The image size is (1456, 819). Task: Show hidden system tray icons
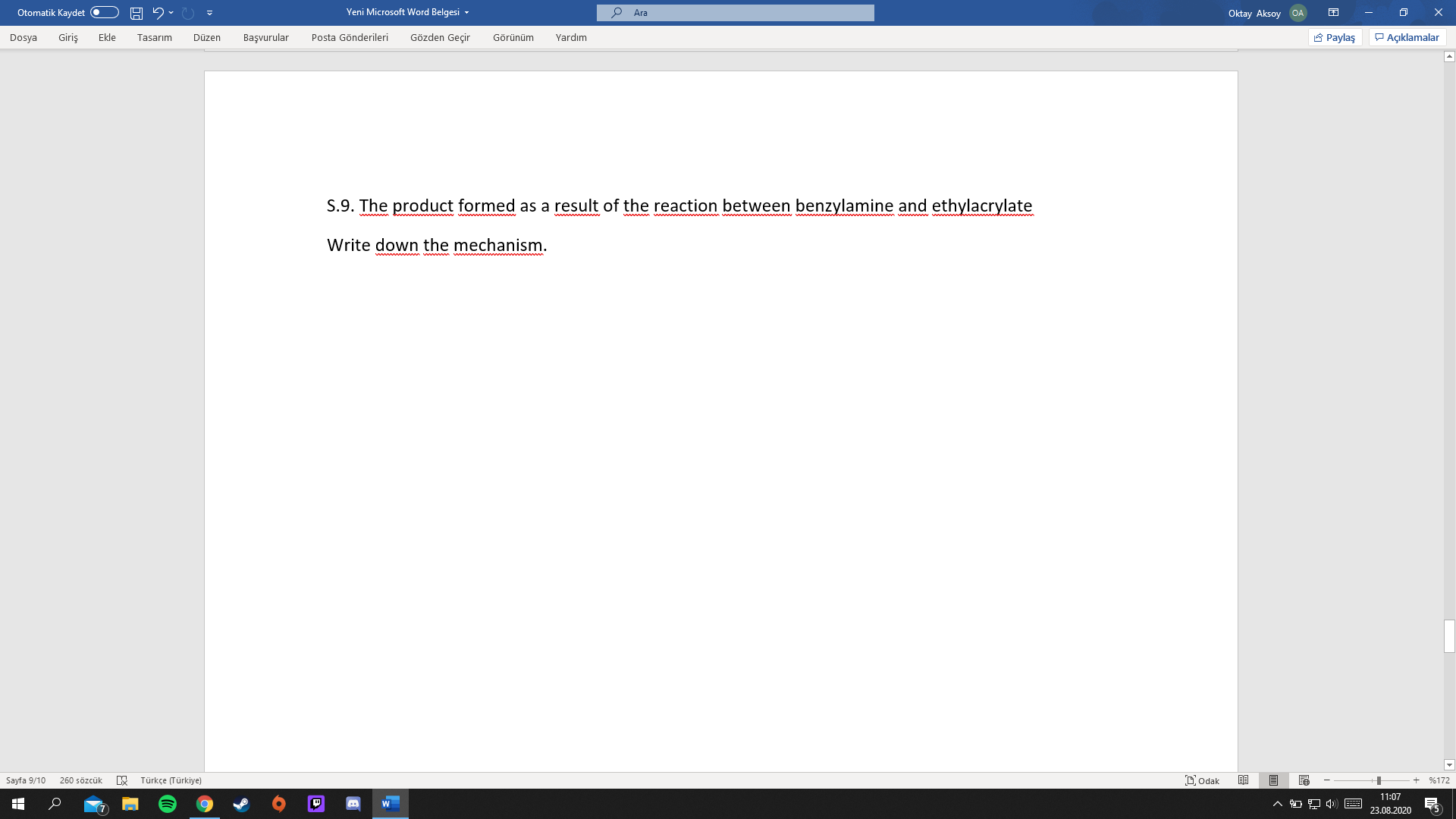(x=1278, y=804)
